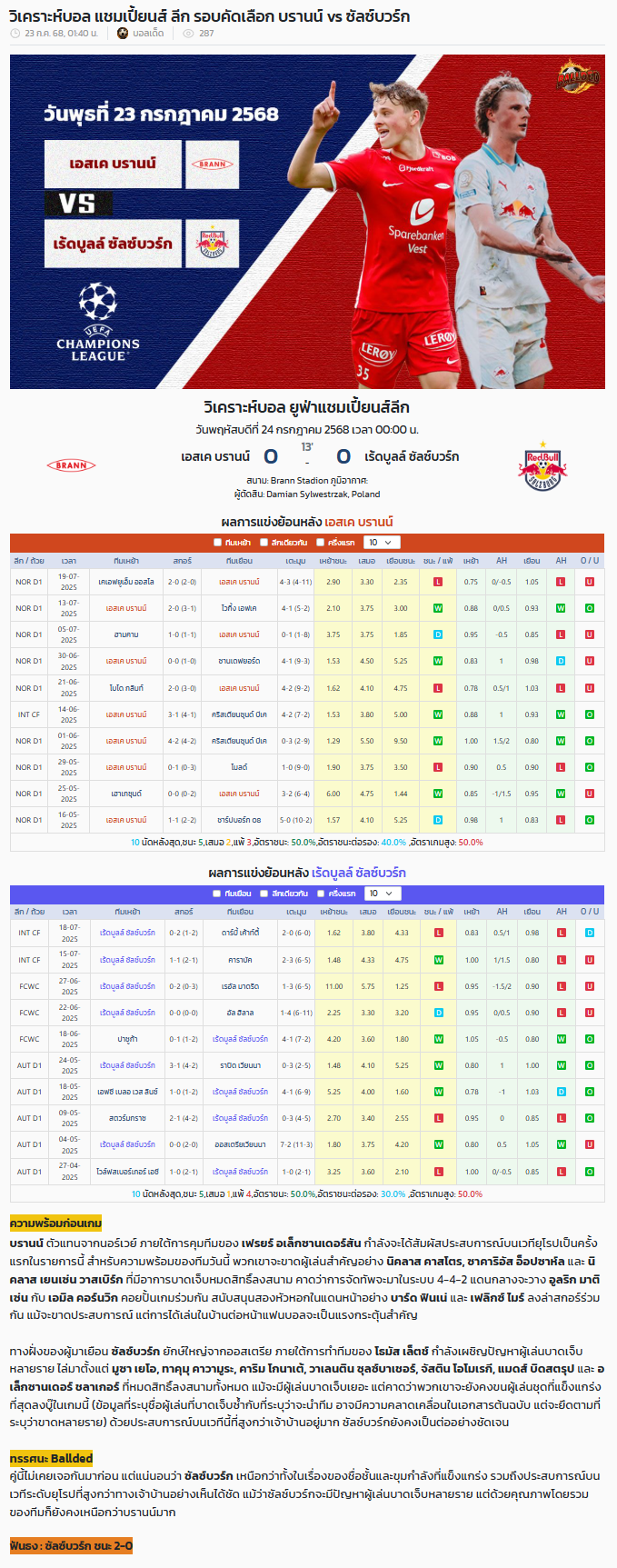Click the site logo in the banner's top-right corner
The image size is (617, 1568).
(578, 76)
